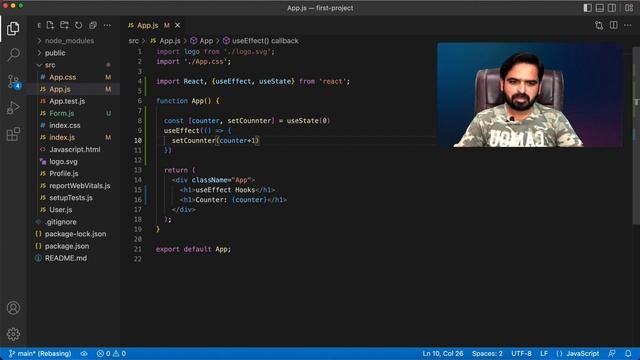
Task: Split the editor to the right
Action: click(613, 25)
